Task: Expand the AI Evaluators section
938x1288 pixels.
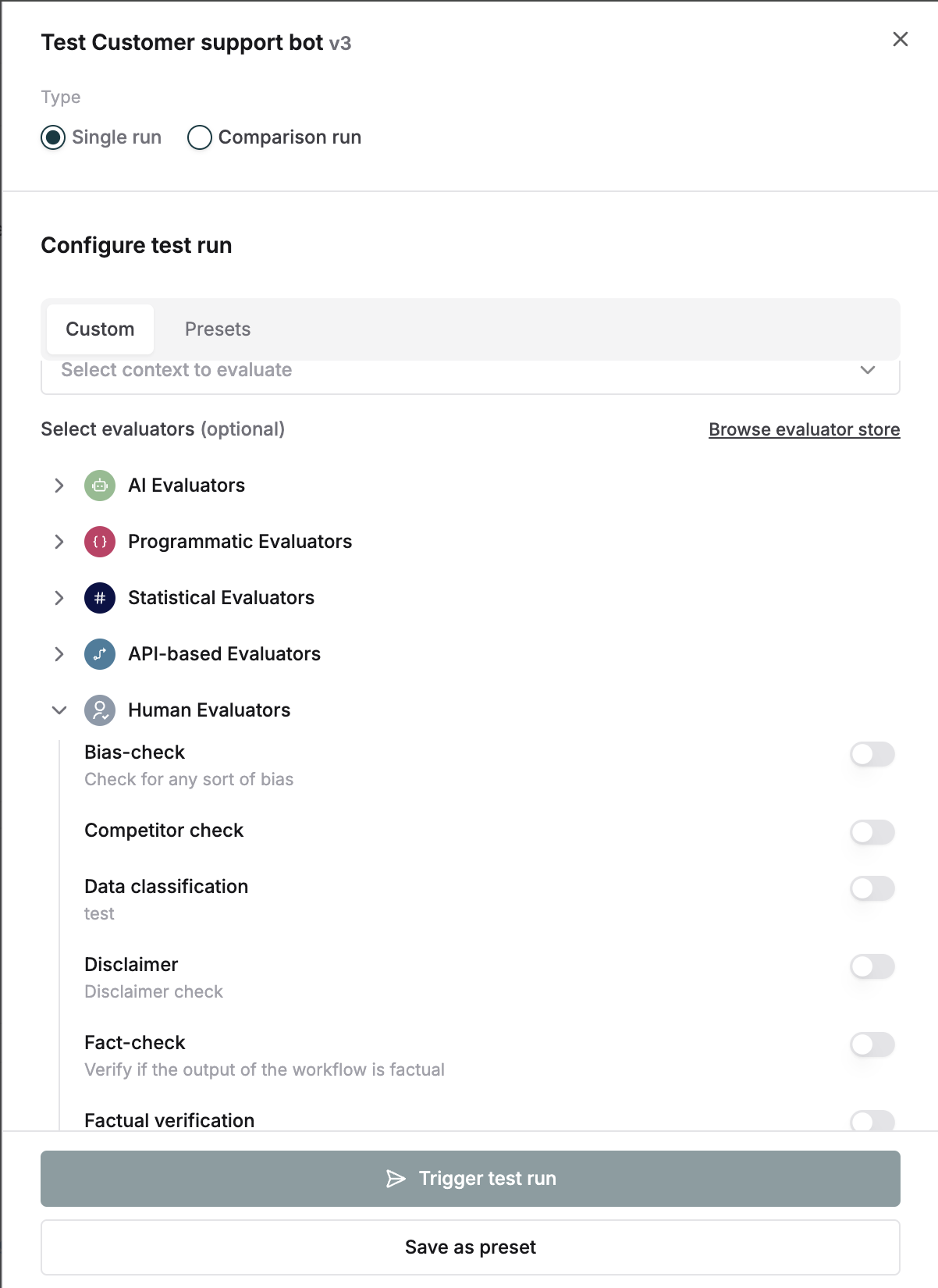Action: tap(59, 486)
